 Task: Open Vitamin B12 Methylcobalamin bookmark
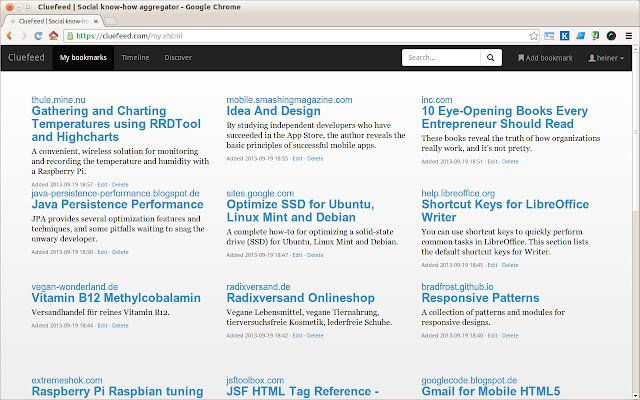(x=116, y=298)
